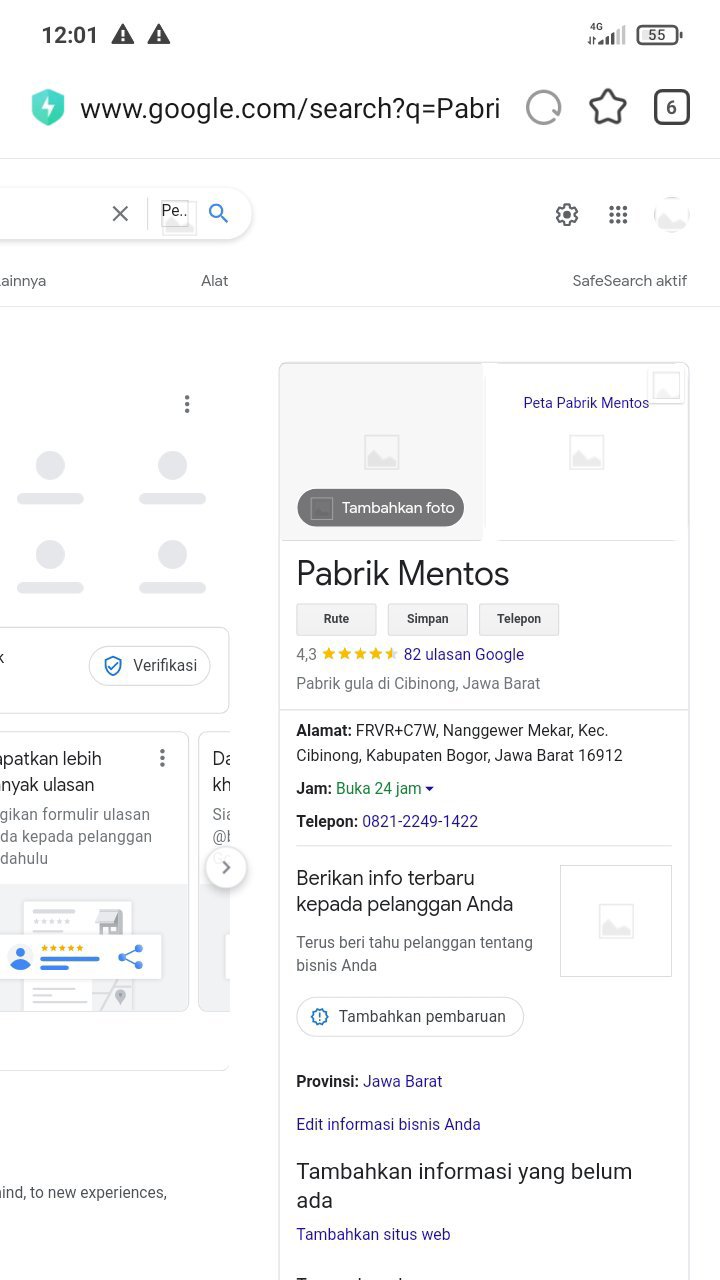This screenshot has height=1280, width=720.
Task: Click the page reload icon
Action: pyautogui.click(x=543, y=108)
